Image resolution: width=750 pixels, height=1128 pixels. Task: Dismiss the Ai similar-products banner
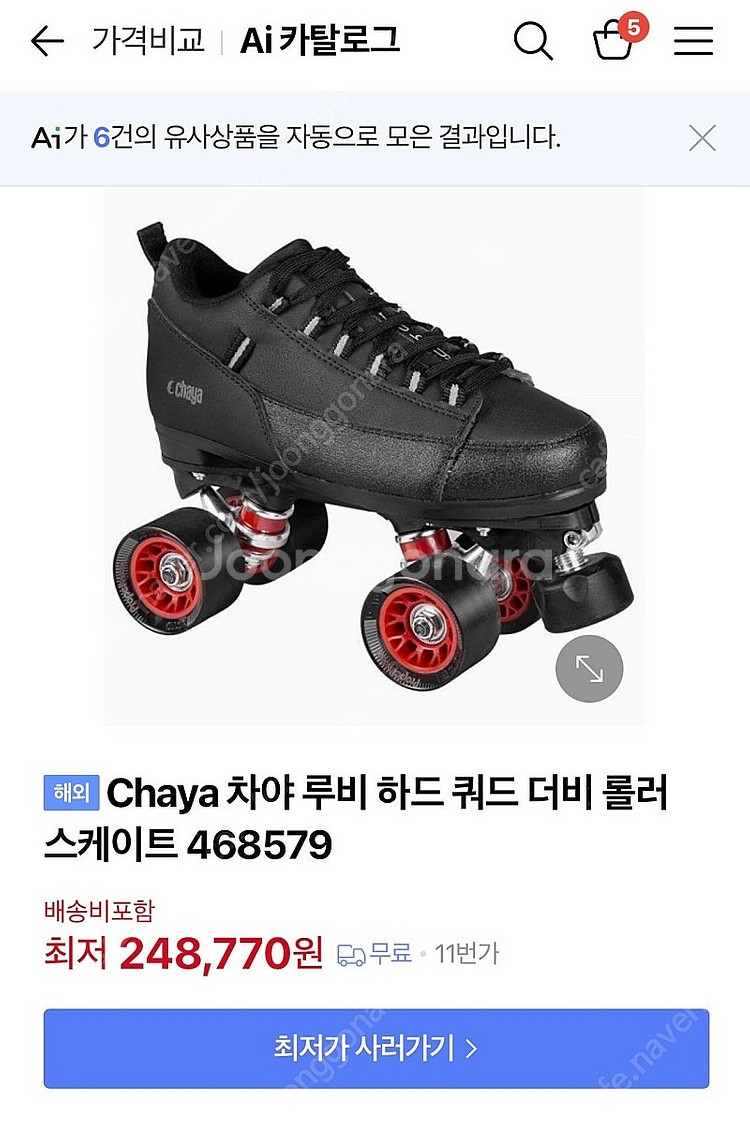click(702, 137)
